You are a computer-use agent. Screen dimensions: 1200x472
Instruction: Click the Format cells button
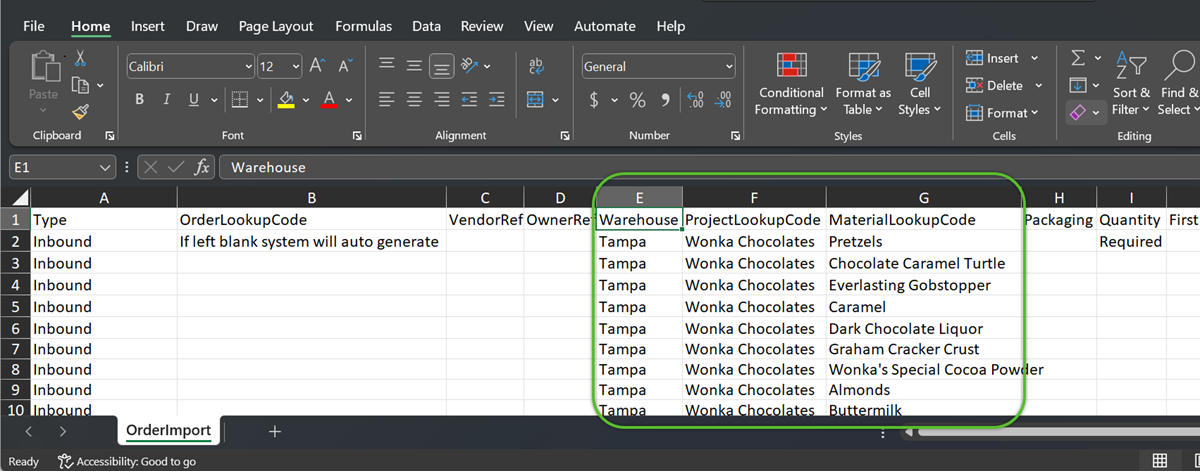1003,112
